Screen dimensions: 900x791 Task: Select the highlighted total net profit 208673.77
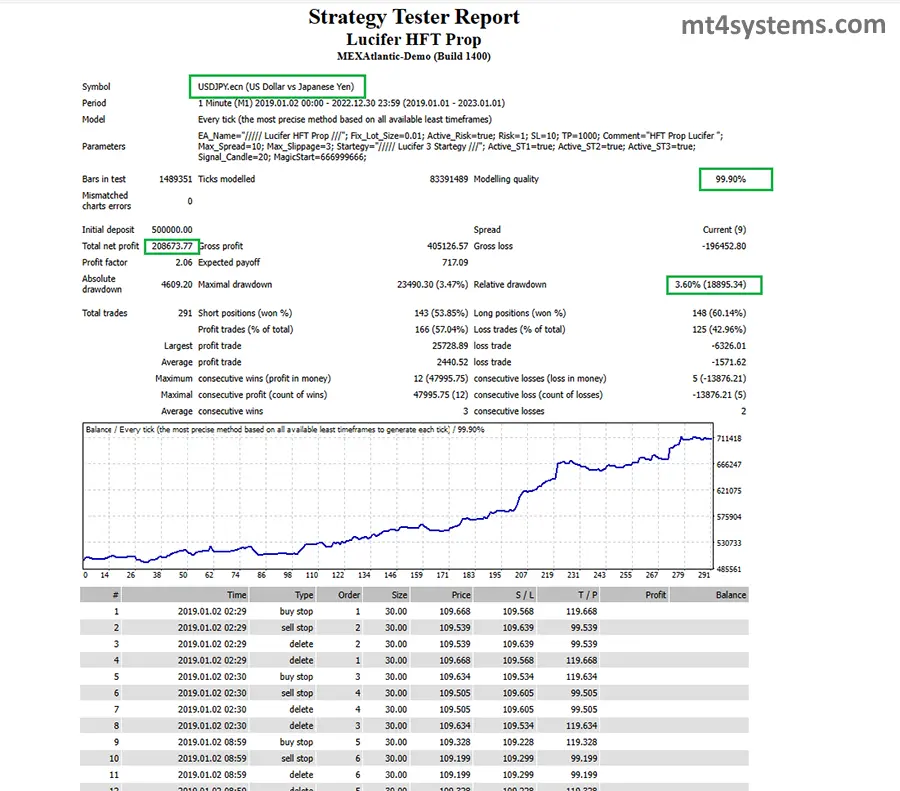(169, 246)
